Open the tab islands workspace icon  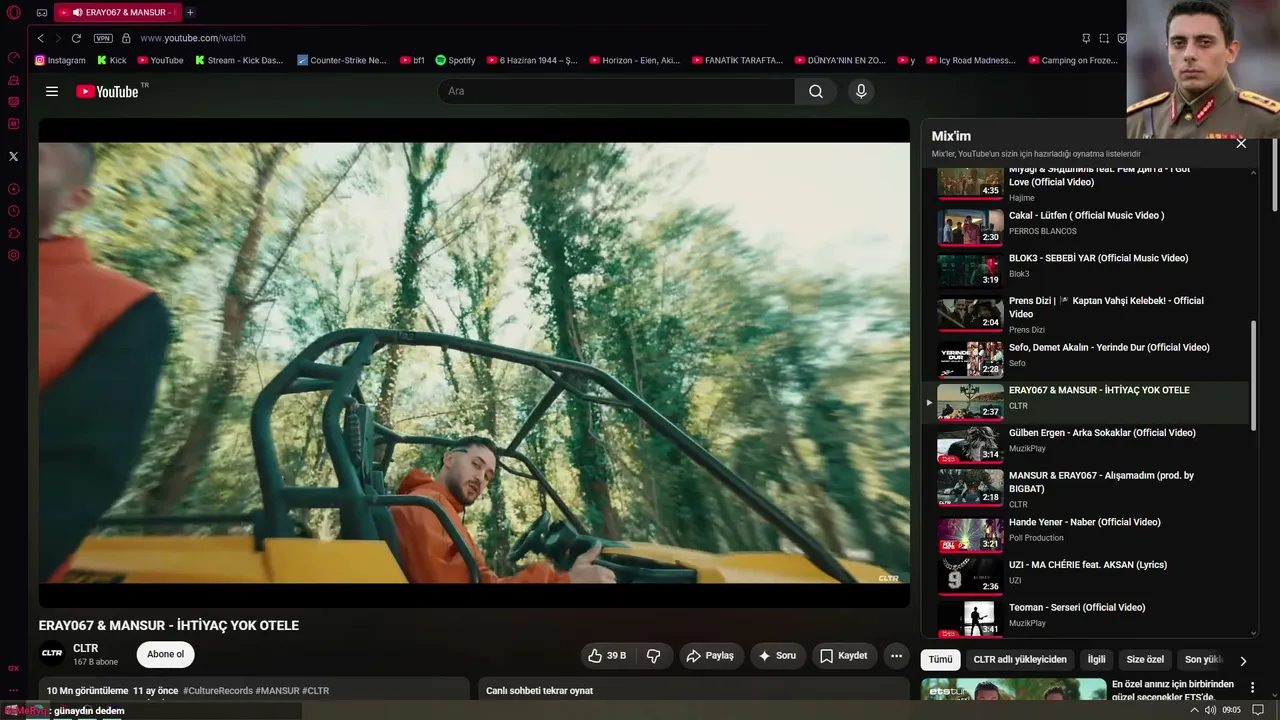coord(42,13)
